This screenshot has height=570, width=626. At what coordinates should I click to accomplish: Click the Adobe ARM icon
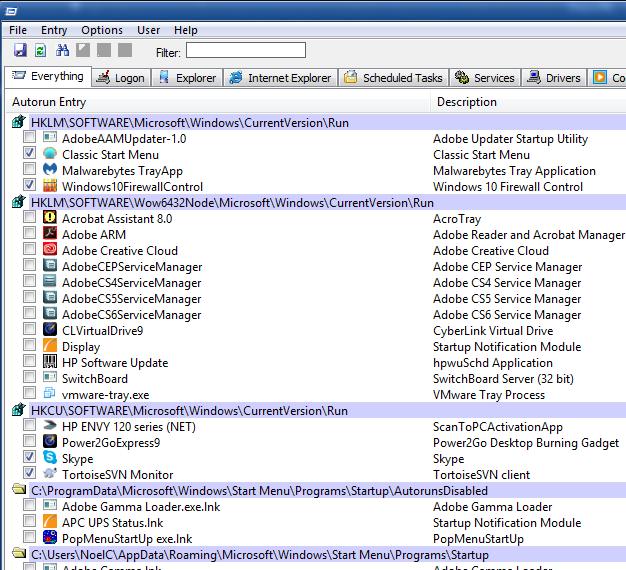pos(50,234)
